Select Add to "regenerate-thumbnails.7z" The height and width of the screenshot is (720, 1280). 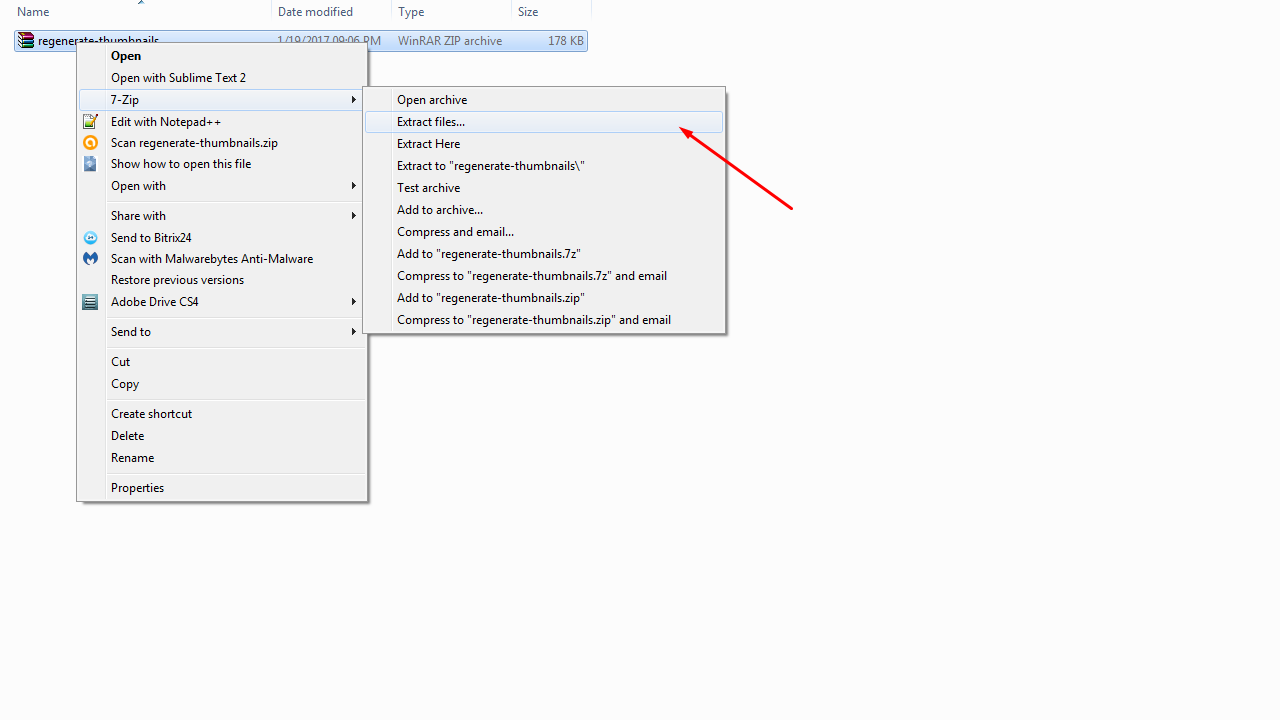pyautogui.click(x=544, y=254)
